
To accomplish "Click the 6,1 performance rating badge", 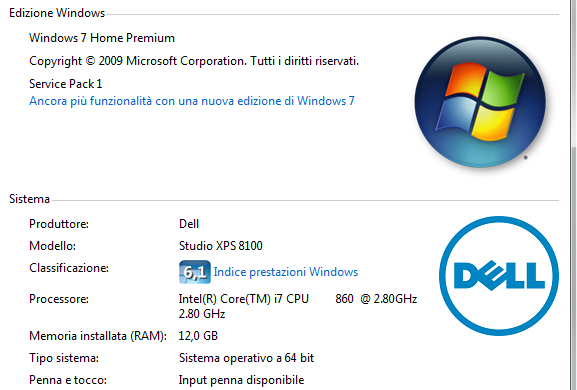I will click(x=195, y=272).
